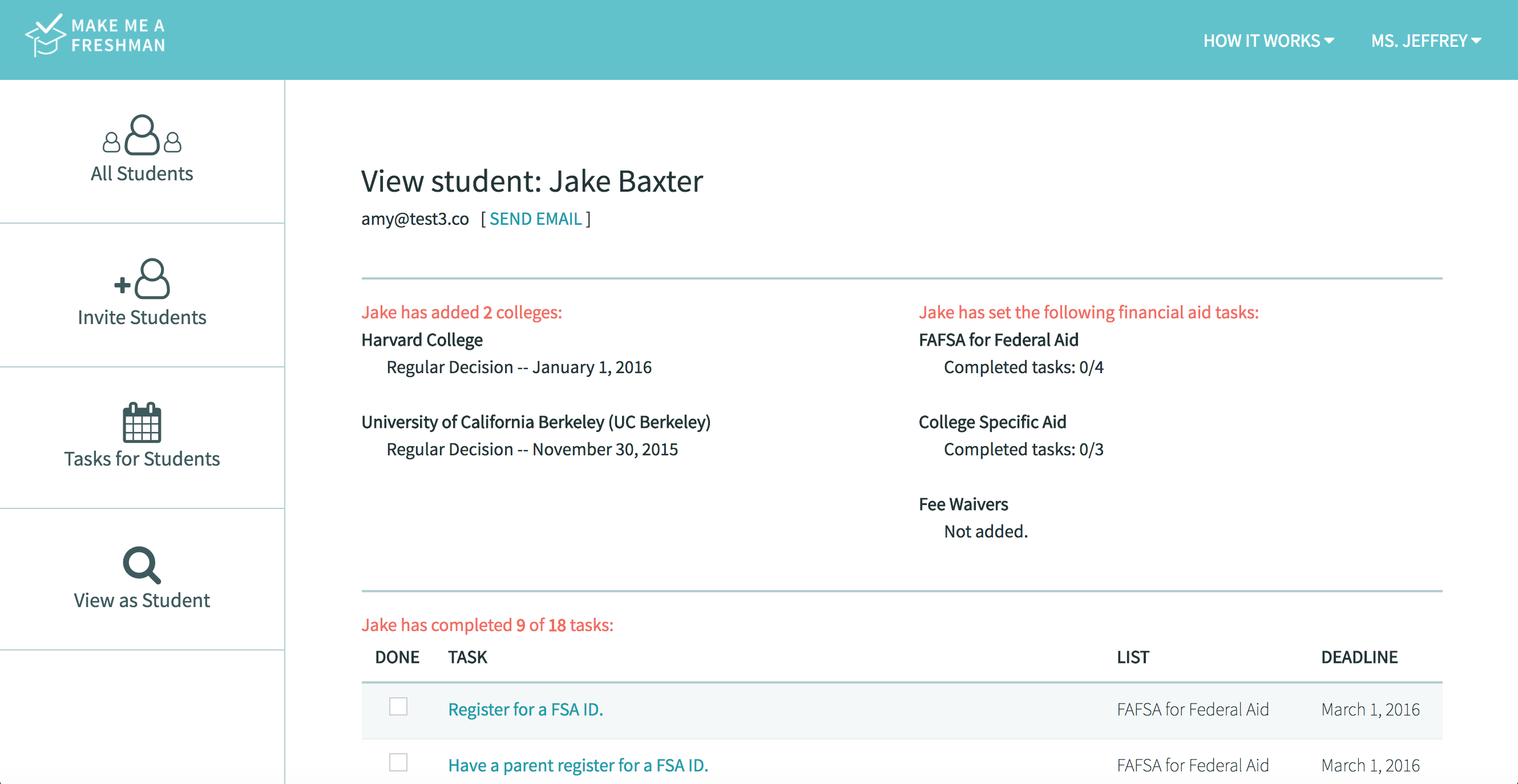Screen dimensions: 1518x784
Task: Open the Register for a FSA ID task
Action: (x=526, y=709)
